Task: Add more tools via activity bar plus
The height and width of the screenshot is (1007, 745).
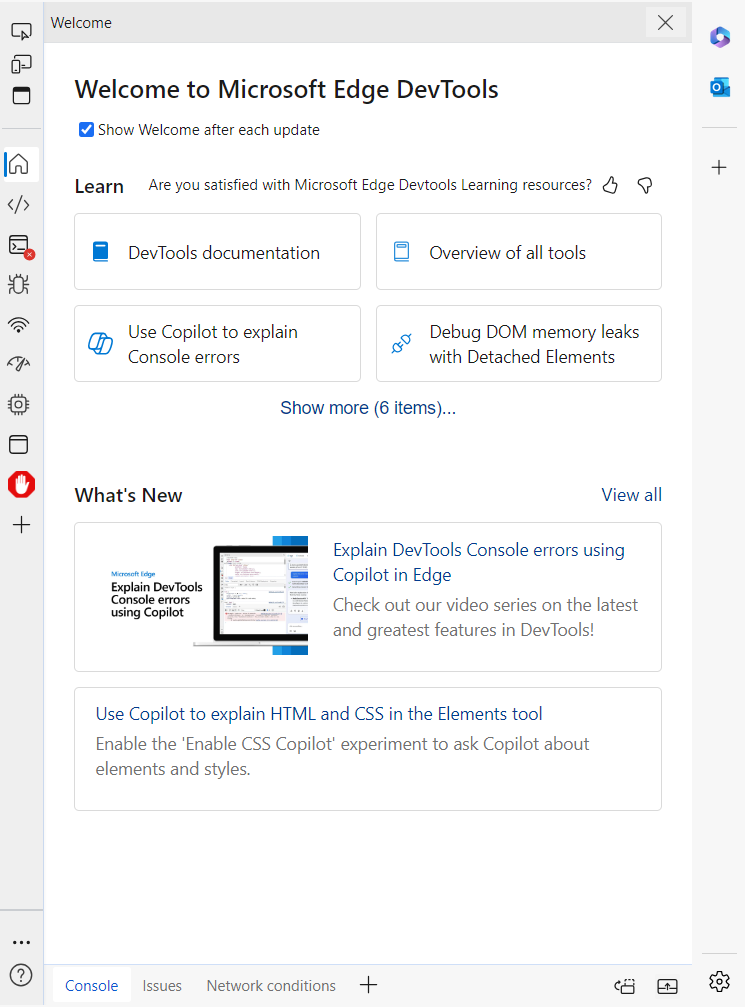Action: pos(21,525)
